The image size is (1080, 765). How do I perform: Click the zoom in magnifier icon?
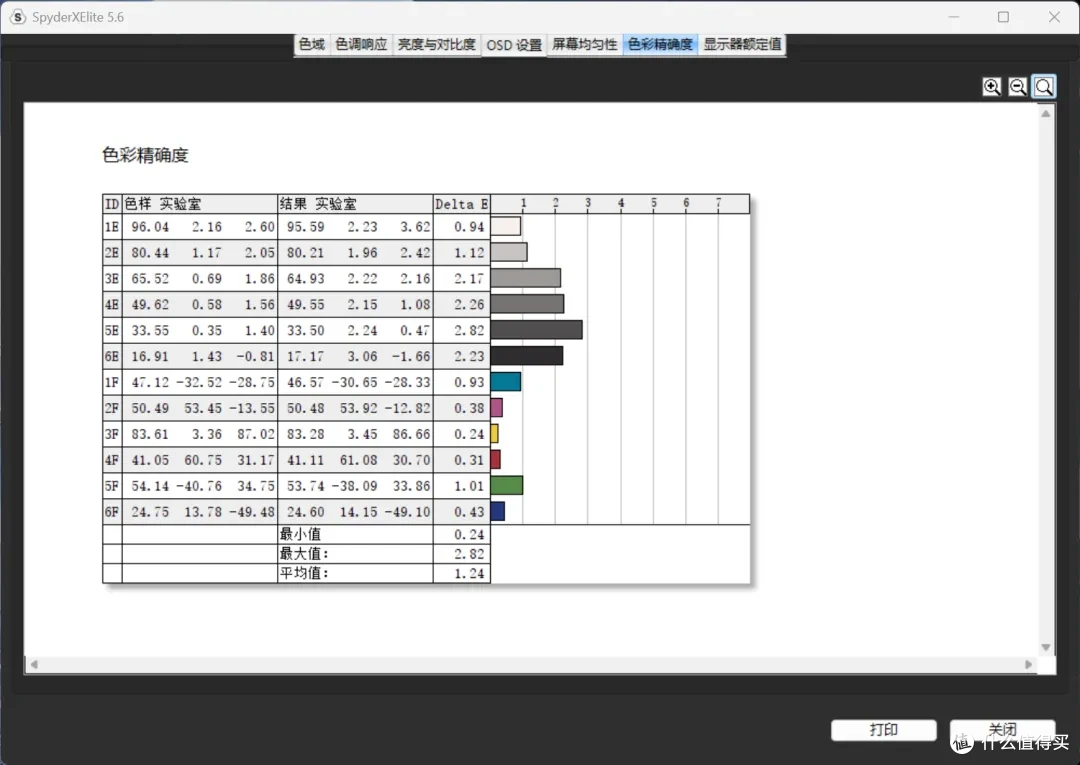tap(992, 87)
